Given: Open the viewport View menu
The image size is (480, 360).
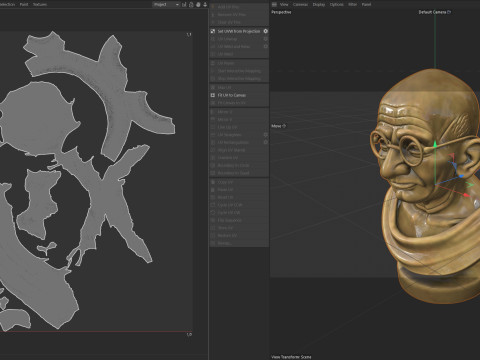Looking at the screenshot, I should click(x=284, y=4).
